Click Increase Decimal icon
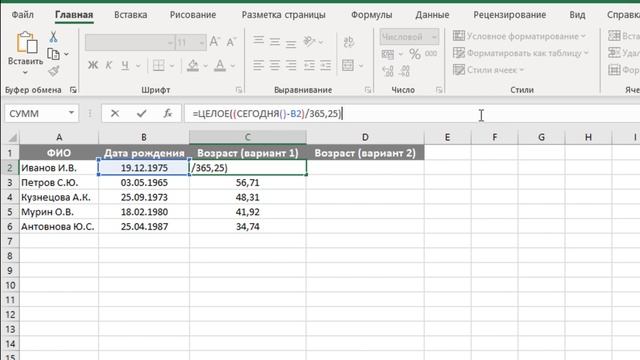The image size is (640, 360). point(388,71)
